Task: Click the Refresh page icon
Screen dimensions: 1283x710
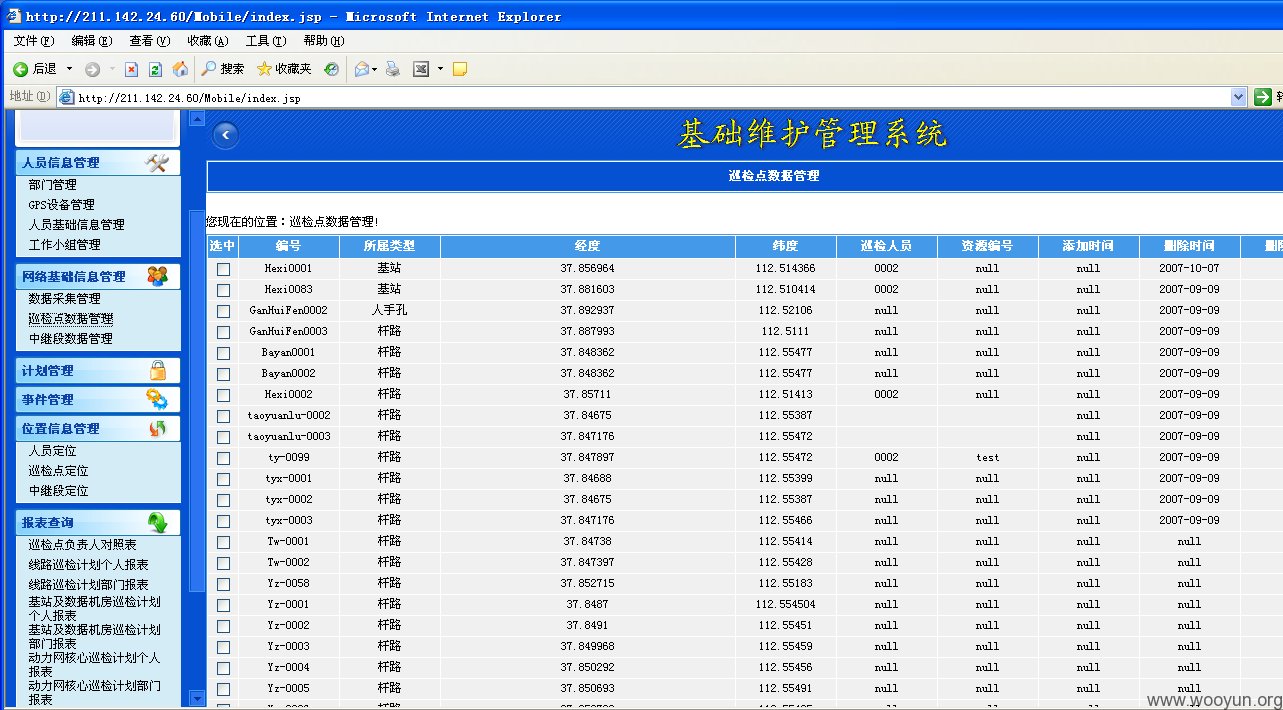Action: (155, 69)
